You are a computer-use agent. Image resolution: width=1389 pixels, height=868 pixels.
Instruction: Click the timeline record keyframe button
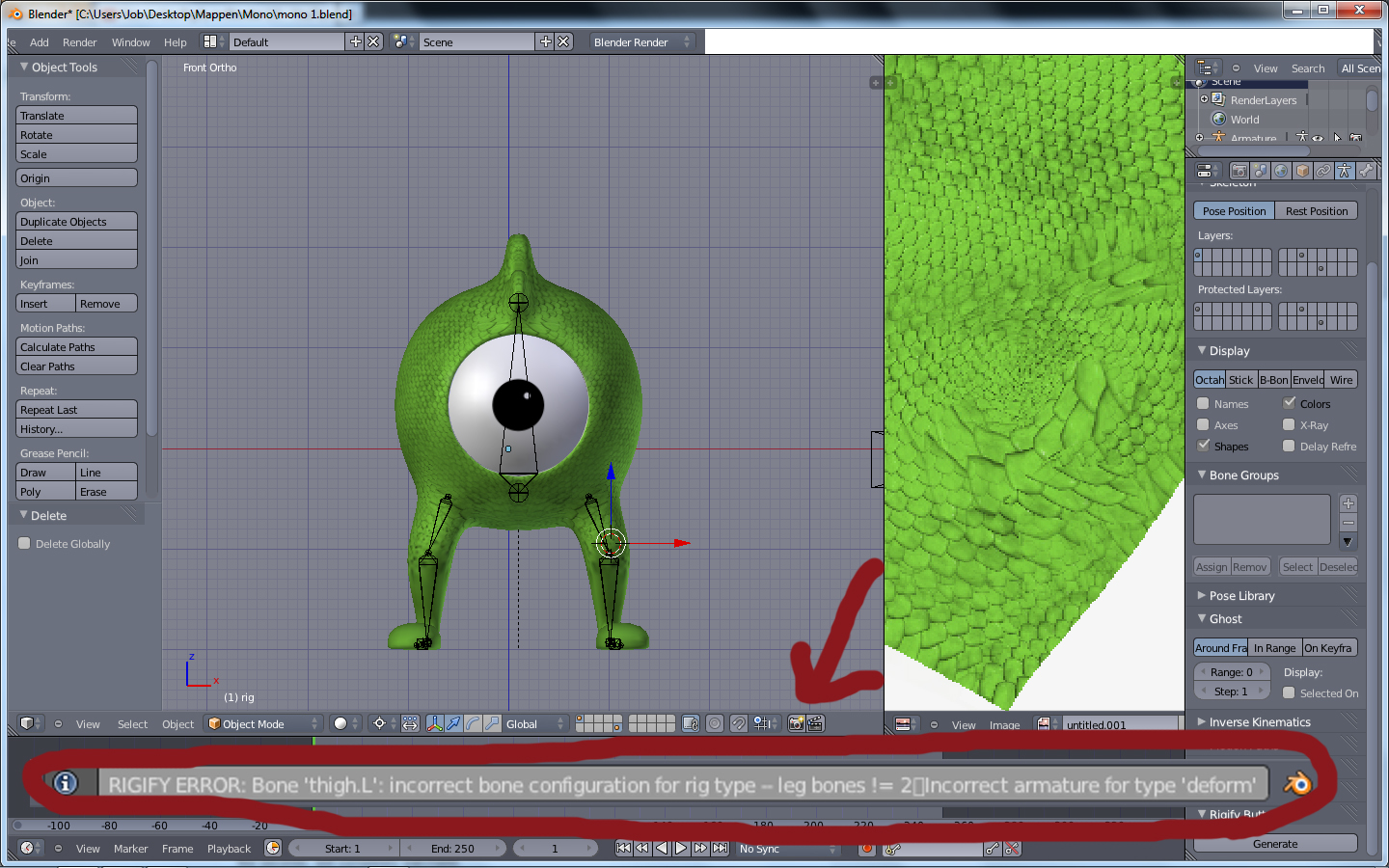[x=867, y=849]
